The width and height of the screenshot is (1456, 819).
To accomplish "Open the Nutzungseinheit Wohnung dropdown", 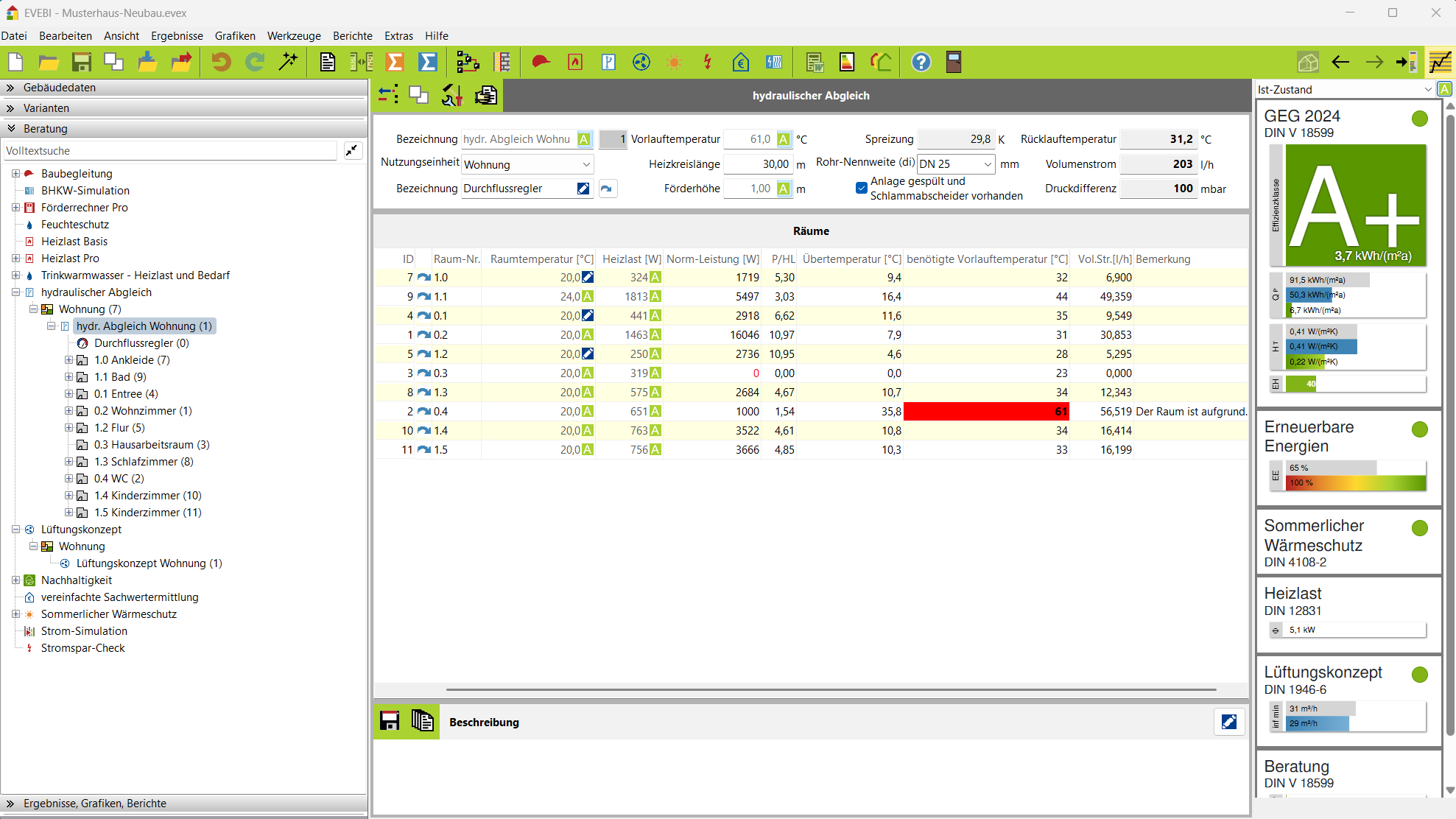I will 527,164.
